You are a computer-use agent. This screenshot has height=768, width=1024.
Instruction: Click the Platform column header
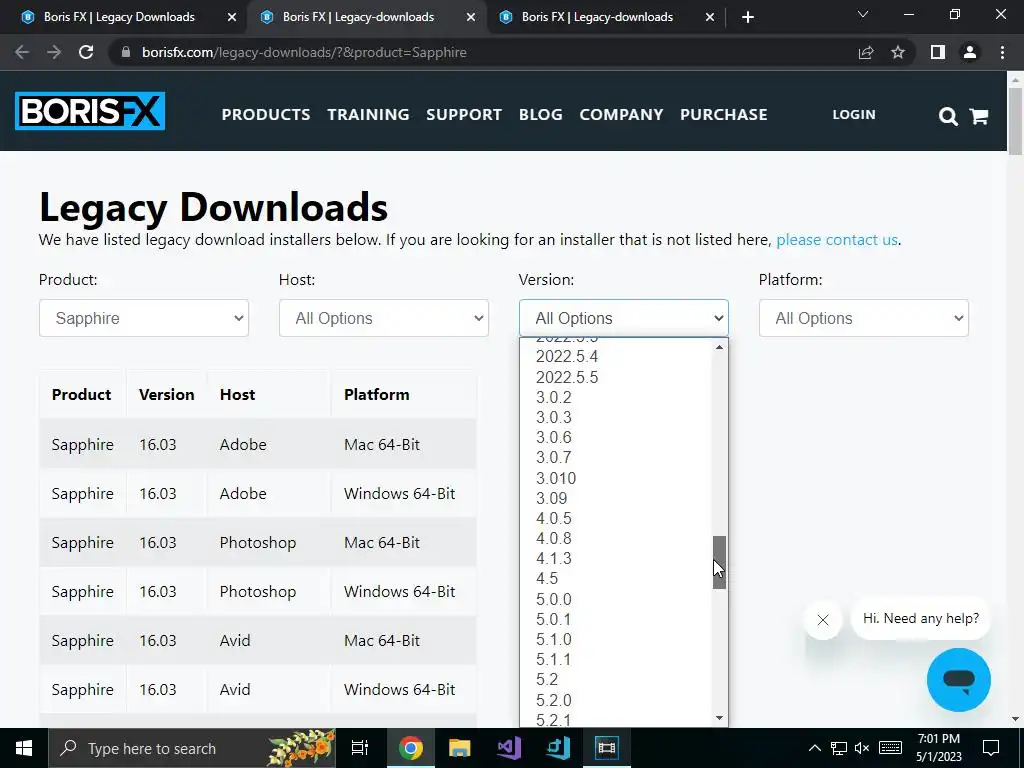377,394
